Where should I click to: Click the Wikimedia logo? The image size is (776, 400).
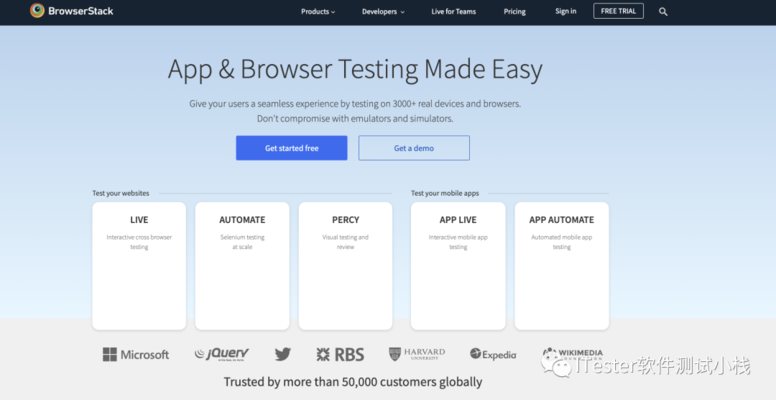[571, 354]
